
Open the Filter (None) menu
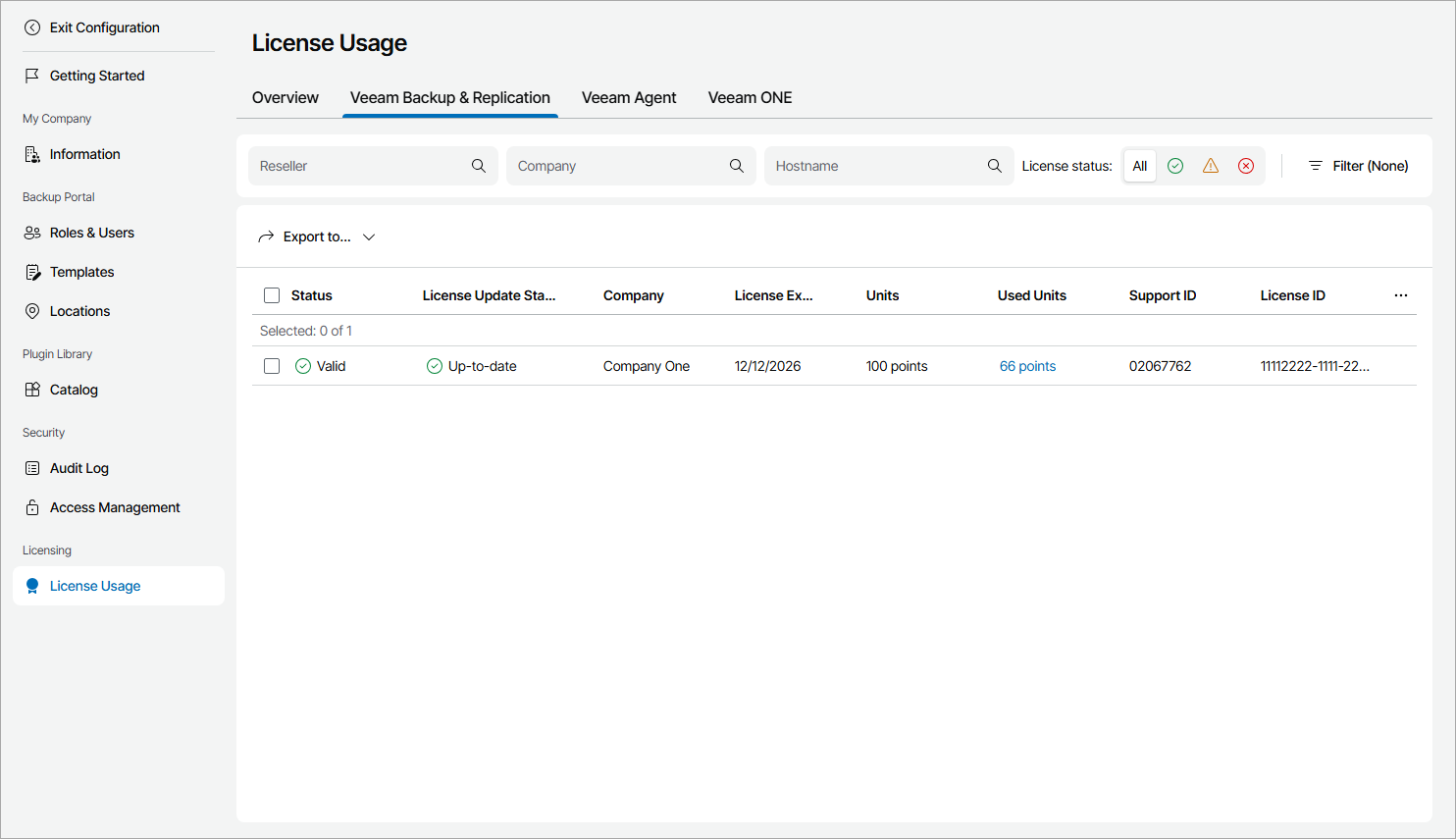tap(1358, 166)
